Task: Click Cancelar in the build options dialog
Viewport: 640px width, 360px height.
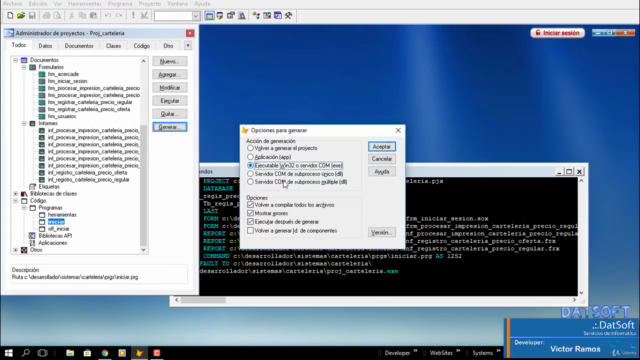Action: point(382,159)
